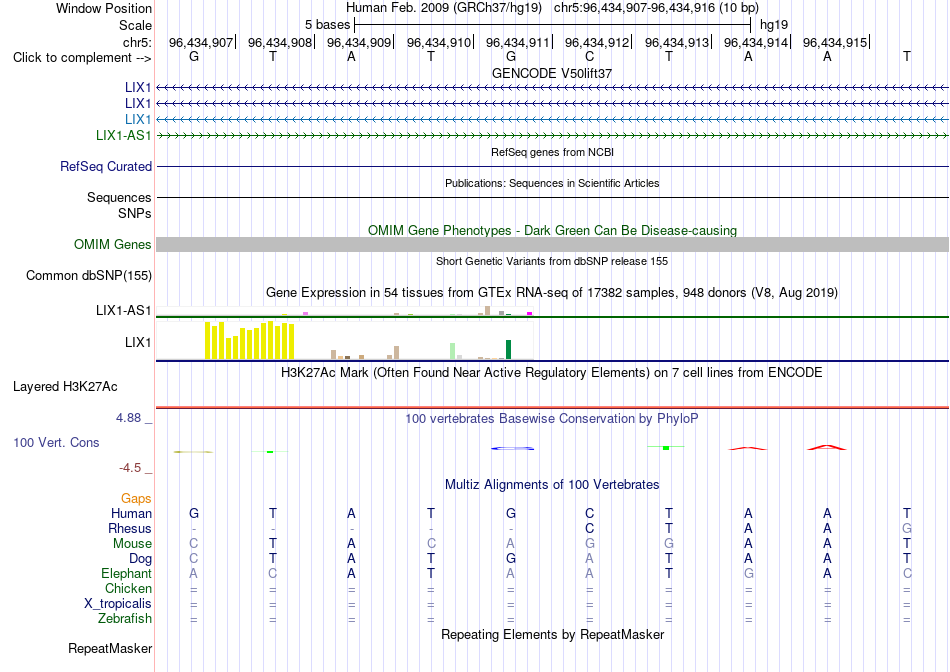Image resolution: width=950 pixels, height=672 pixels.
Task: Select the Dog species label
Action: pos(141,558)
